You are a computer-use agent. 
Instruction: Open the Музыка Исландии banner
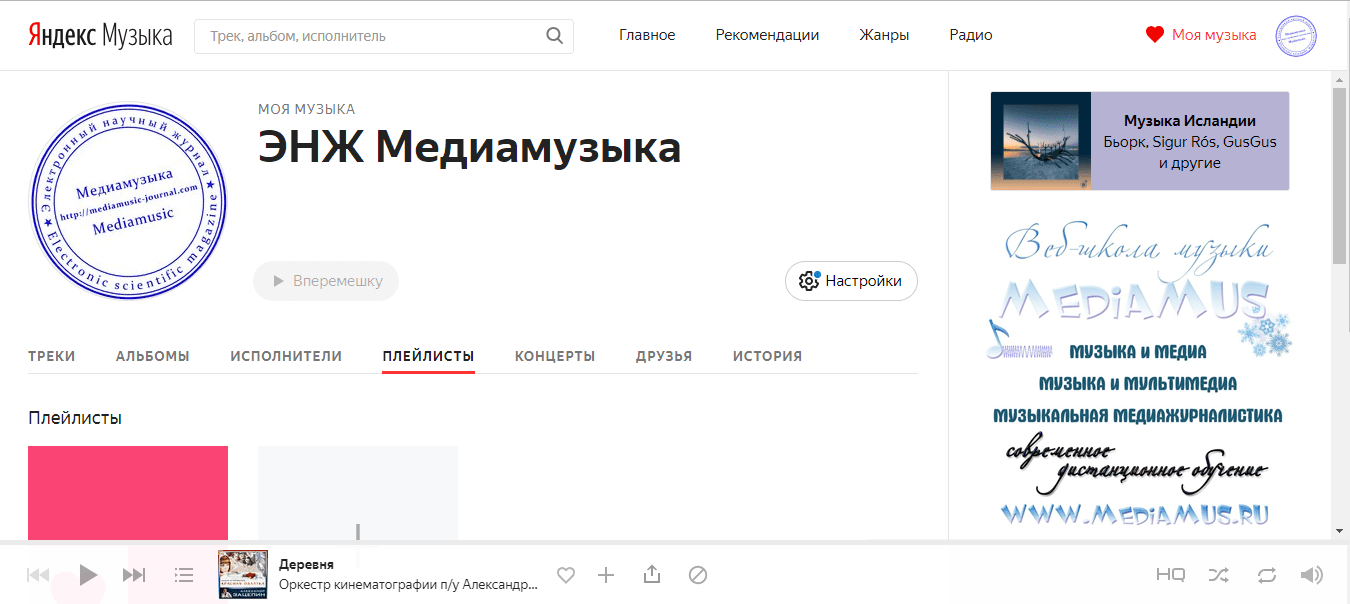(x=1140, y=141)
